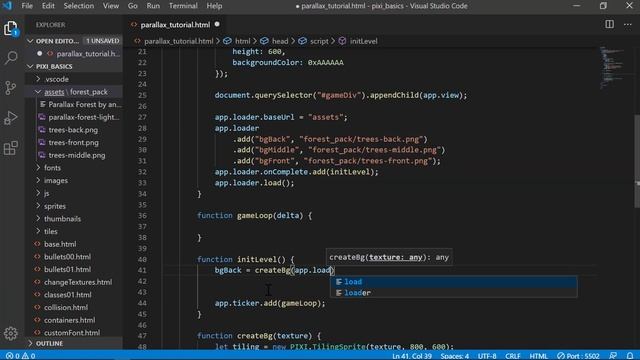Choose the 'load' autocomplete suggestion
640x360 pixels.
pyautogui.click(x=453, y=282)
